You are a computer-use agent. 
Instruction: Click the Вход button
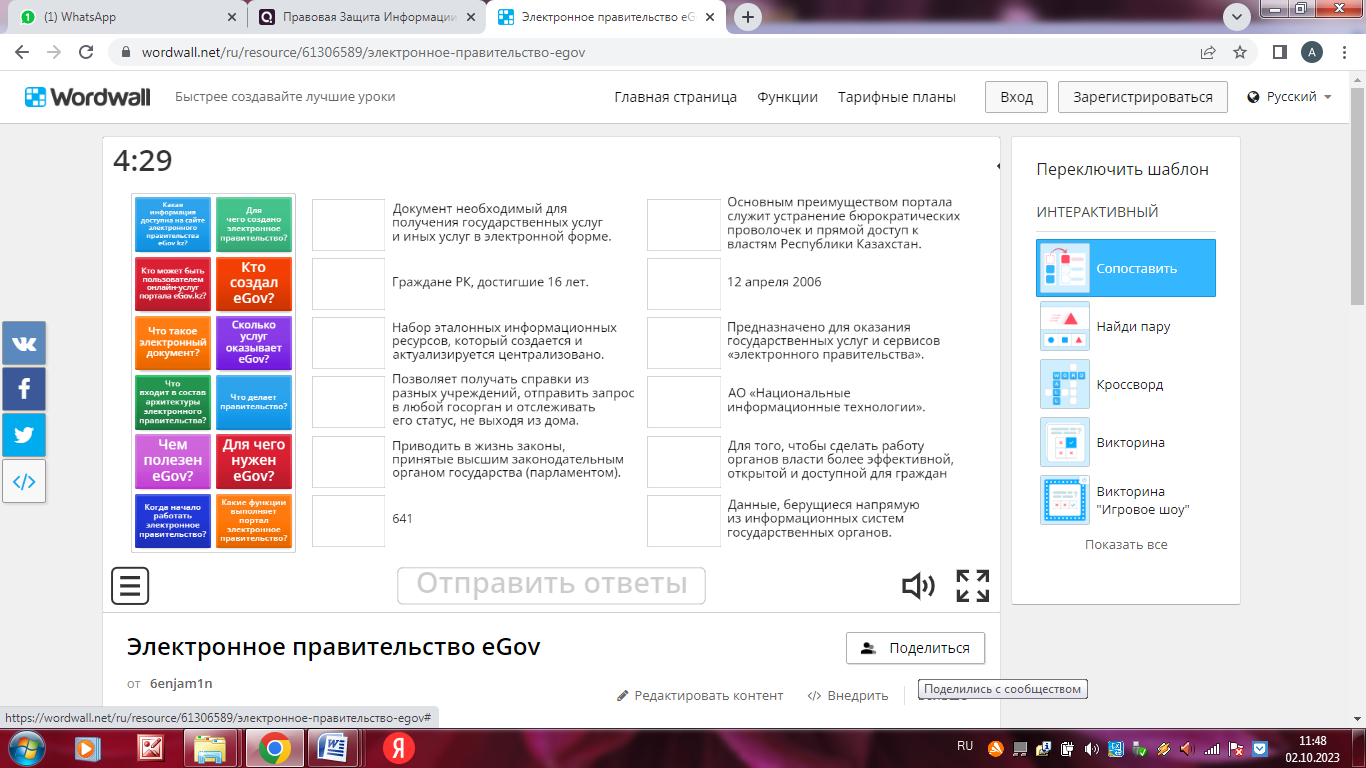[1016, 97]
